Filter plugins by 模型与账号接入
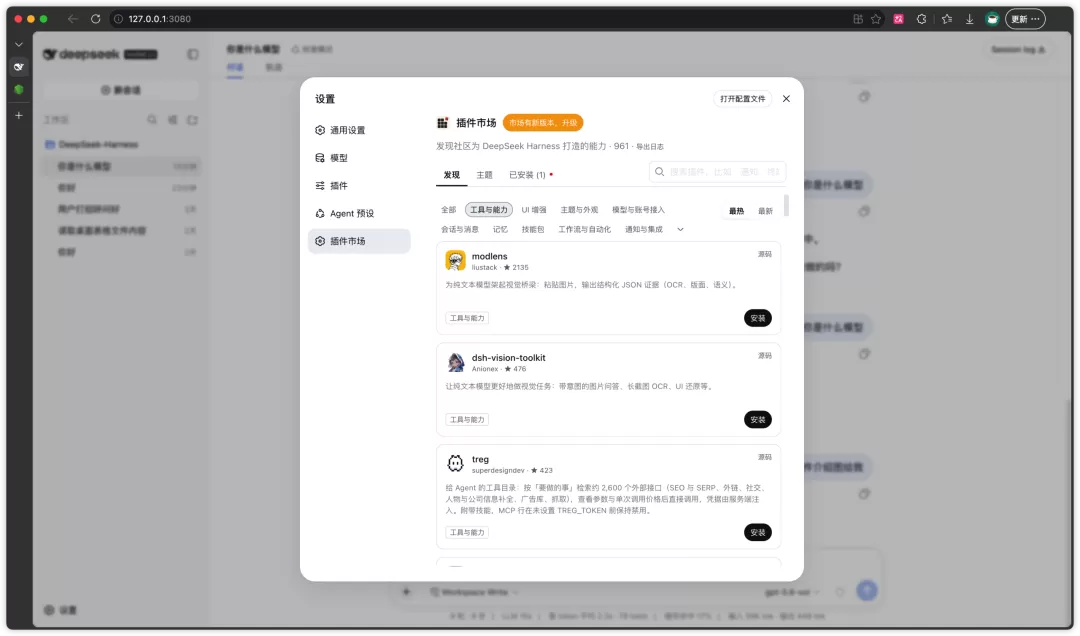 (x=638, y=210)
